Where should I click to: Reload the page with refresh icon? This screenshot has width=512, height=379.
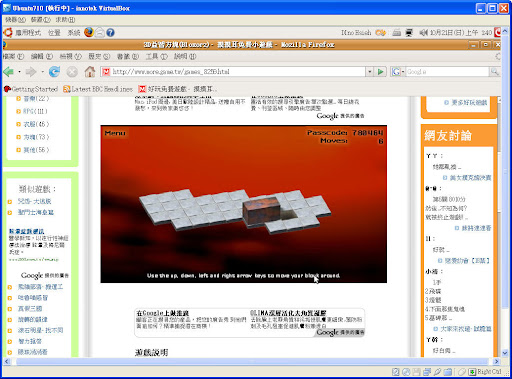pos(54,71)
